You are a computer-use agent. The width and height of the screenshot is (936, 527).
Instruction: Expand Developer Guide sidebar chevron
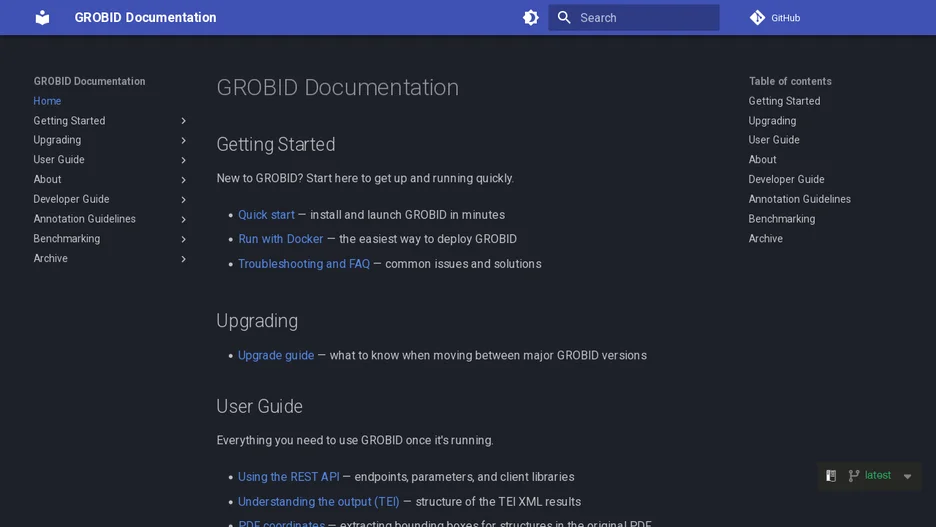pos(183,199)
